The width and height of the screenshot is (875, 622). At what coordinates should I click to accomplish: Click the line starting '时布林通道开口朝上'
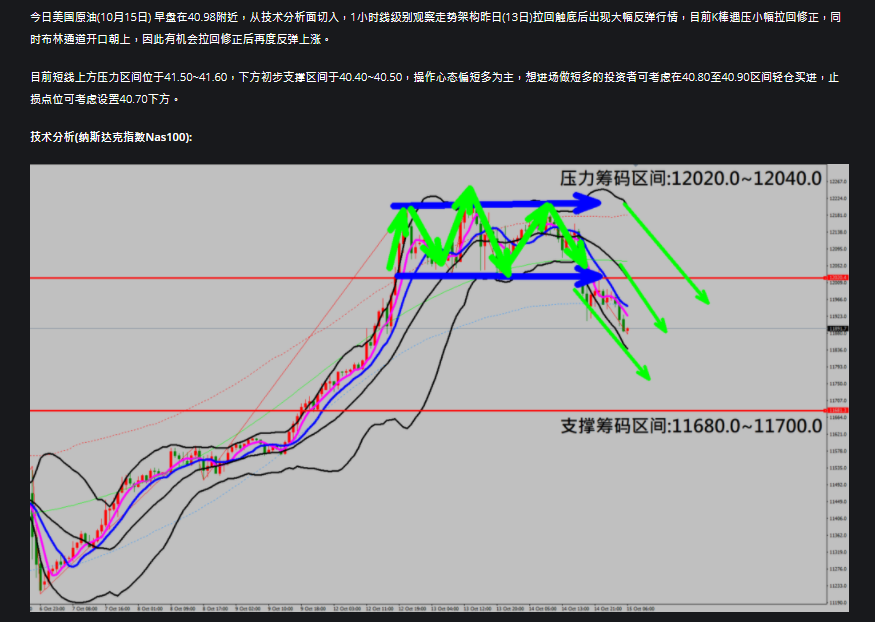[x=180, y=39]
